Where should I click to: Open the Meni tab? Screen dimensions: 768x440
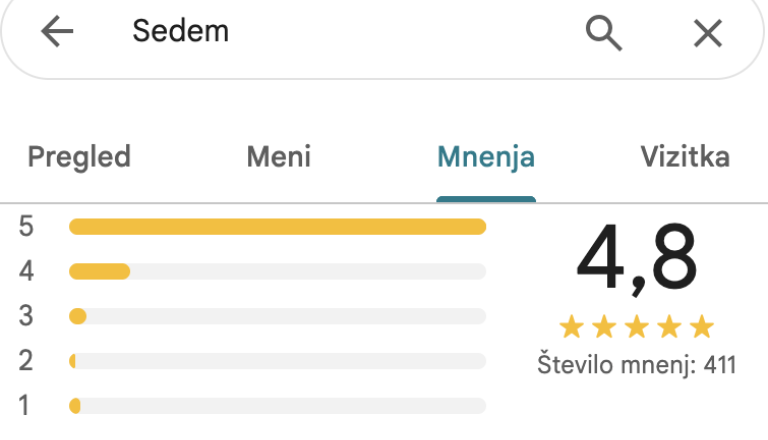(278, 157)
